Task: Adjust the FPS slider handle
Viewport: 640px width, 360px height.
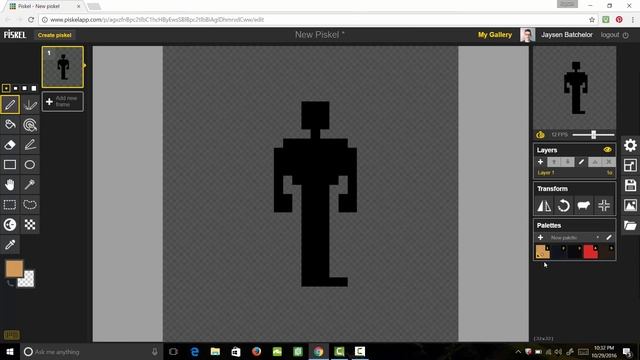Action: [x=594, y=135]
